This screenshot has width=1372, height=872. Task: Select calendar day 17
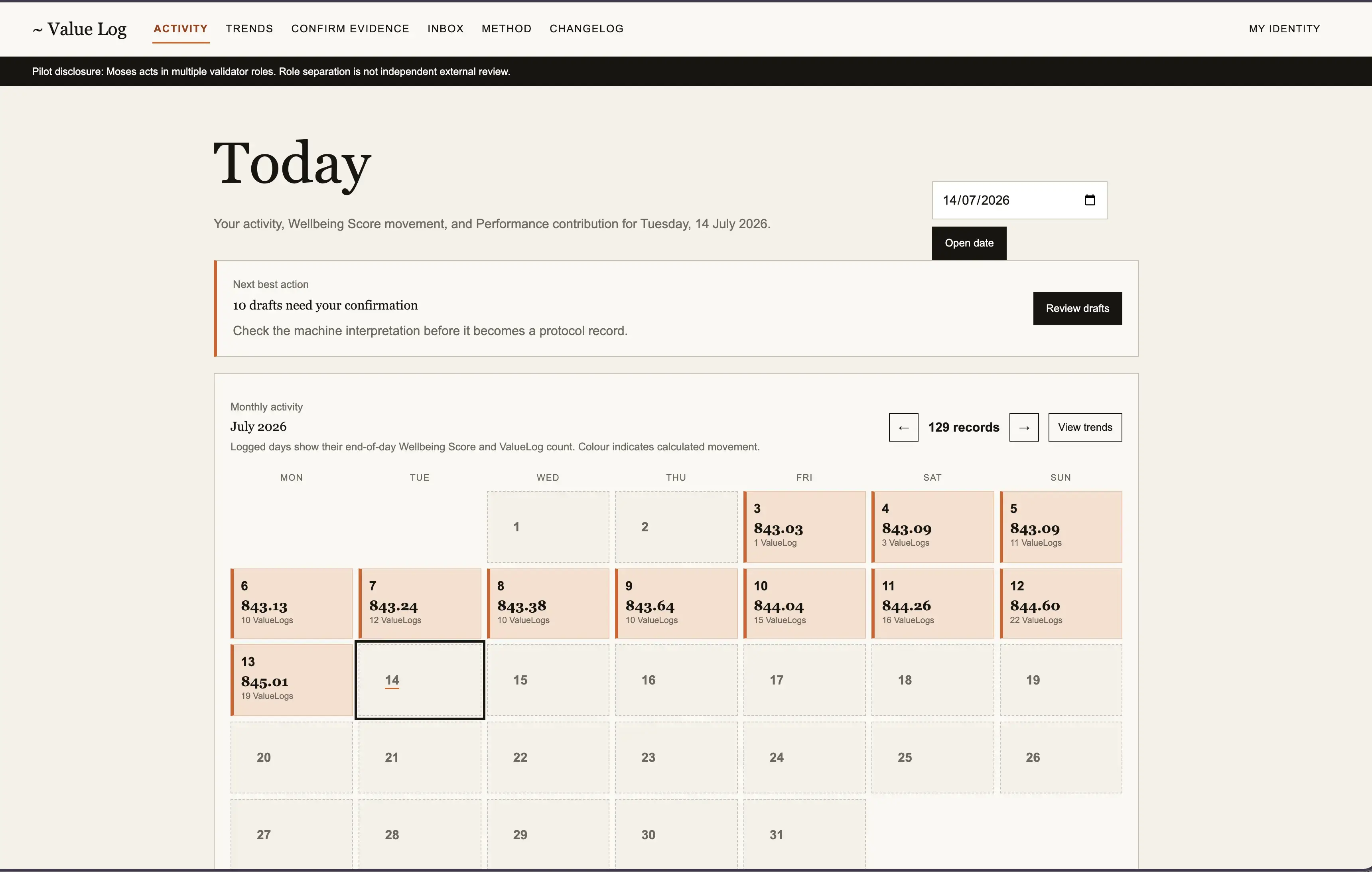point(804,680)
